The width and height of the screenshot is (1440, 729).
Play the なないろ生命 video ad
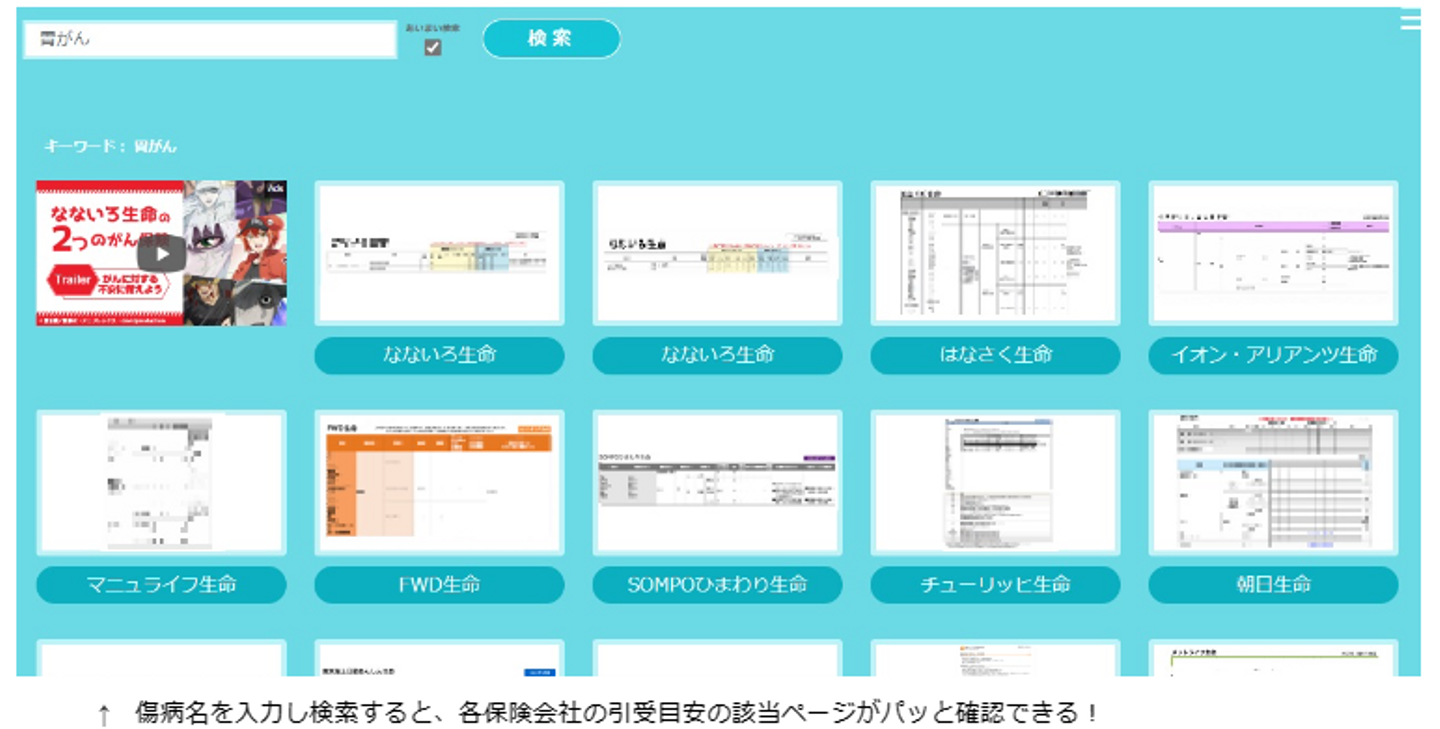click(162, 253)
